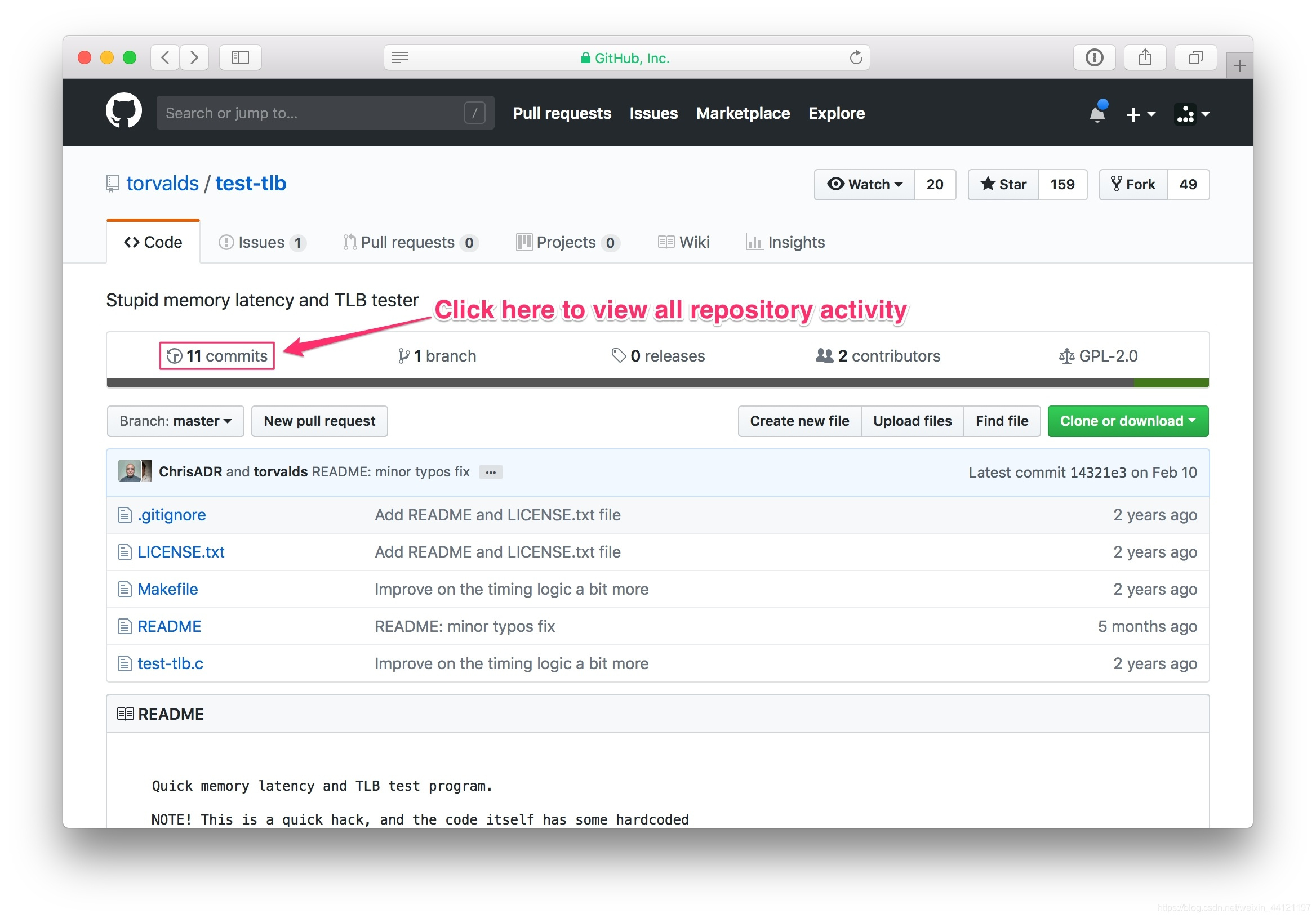Image resolution: width=1316 pixels, height=918 pixels.
Task: Show Reader view in address bar
Action: point(400,57)
